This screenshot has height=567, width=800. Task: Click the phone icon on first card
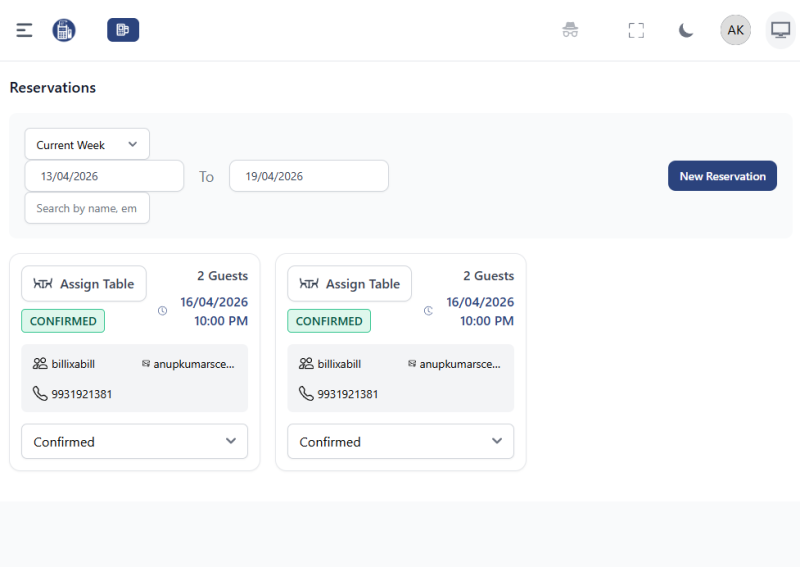[x=40, y=393]
